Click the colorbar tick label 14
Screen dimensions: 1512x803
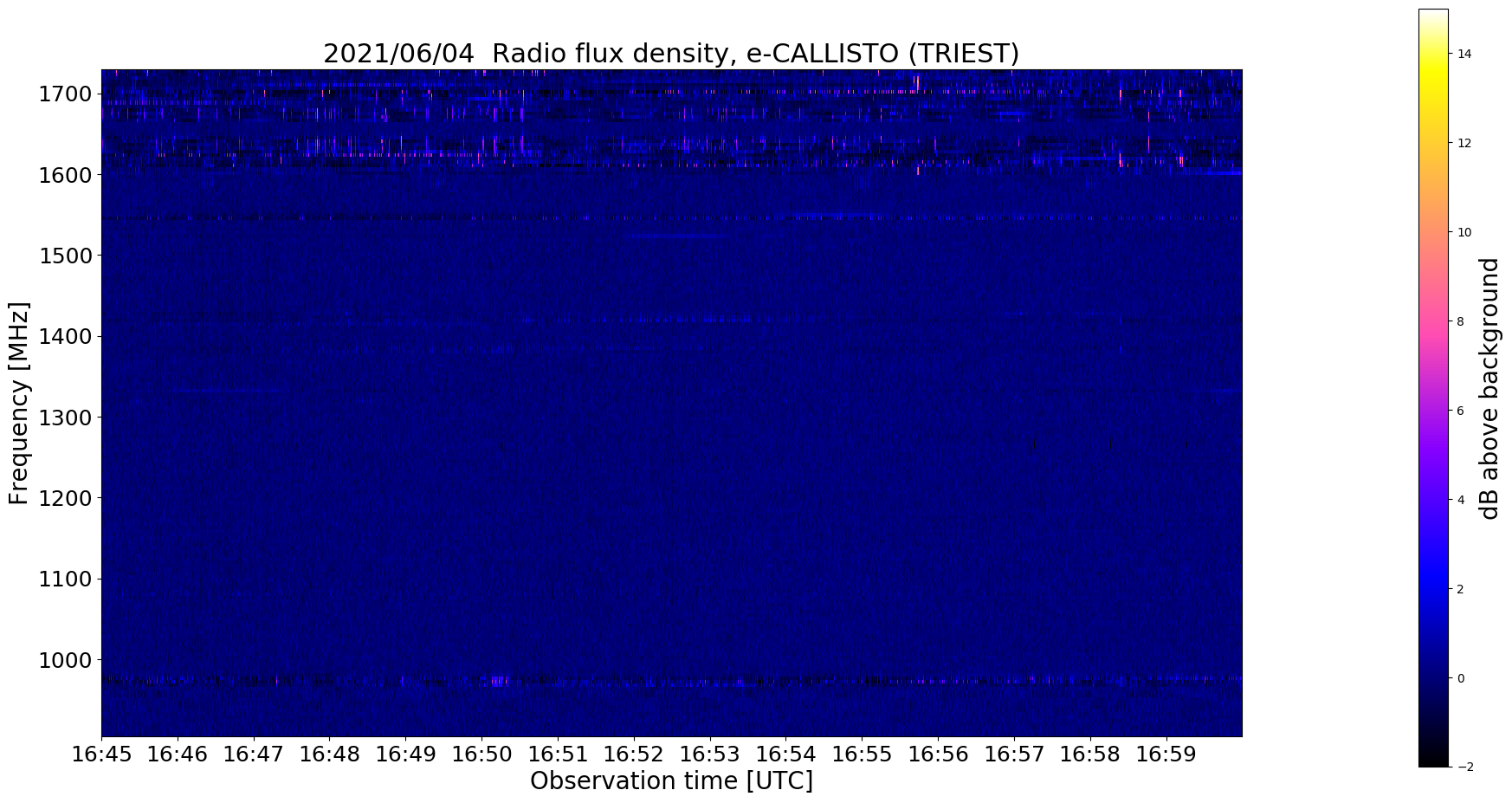tap(1464, 54)
